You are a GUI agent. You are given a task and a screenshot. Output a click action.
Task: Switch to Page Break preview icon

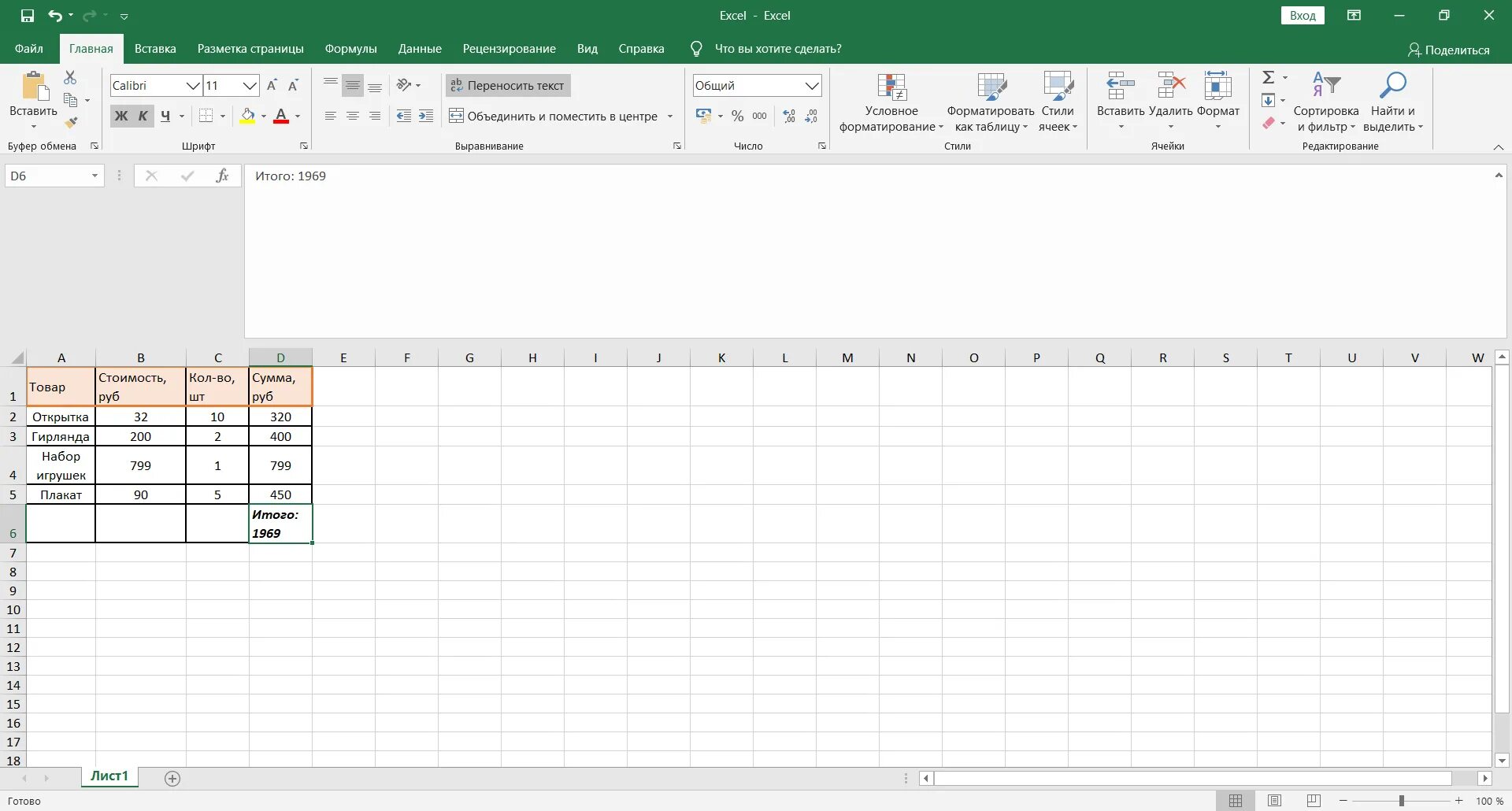coord(1313,801)
